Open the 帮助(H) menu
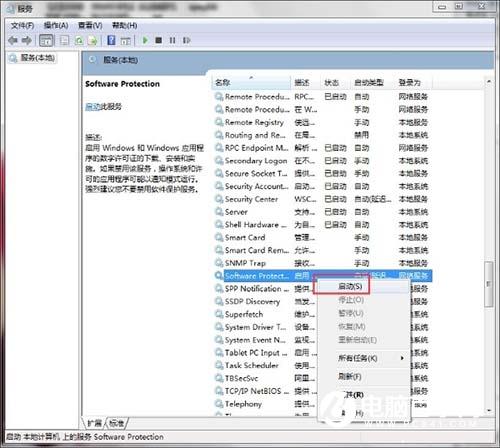Screen dimensions: 500x448 (x=124, y=25)
